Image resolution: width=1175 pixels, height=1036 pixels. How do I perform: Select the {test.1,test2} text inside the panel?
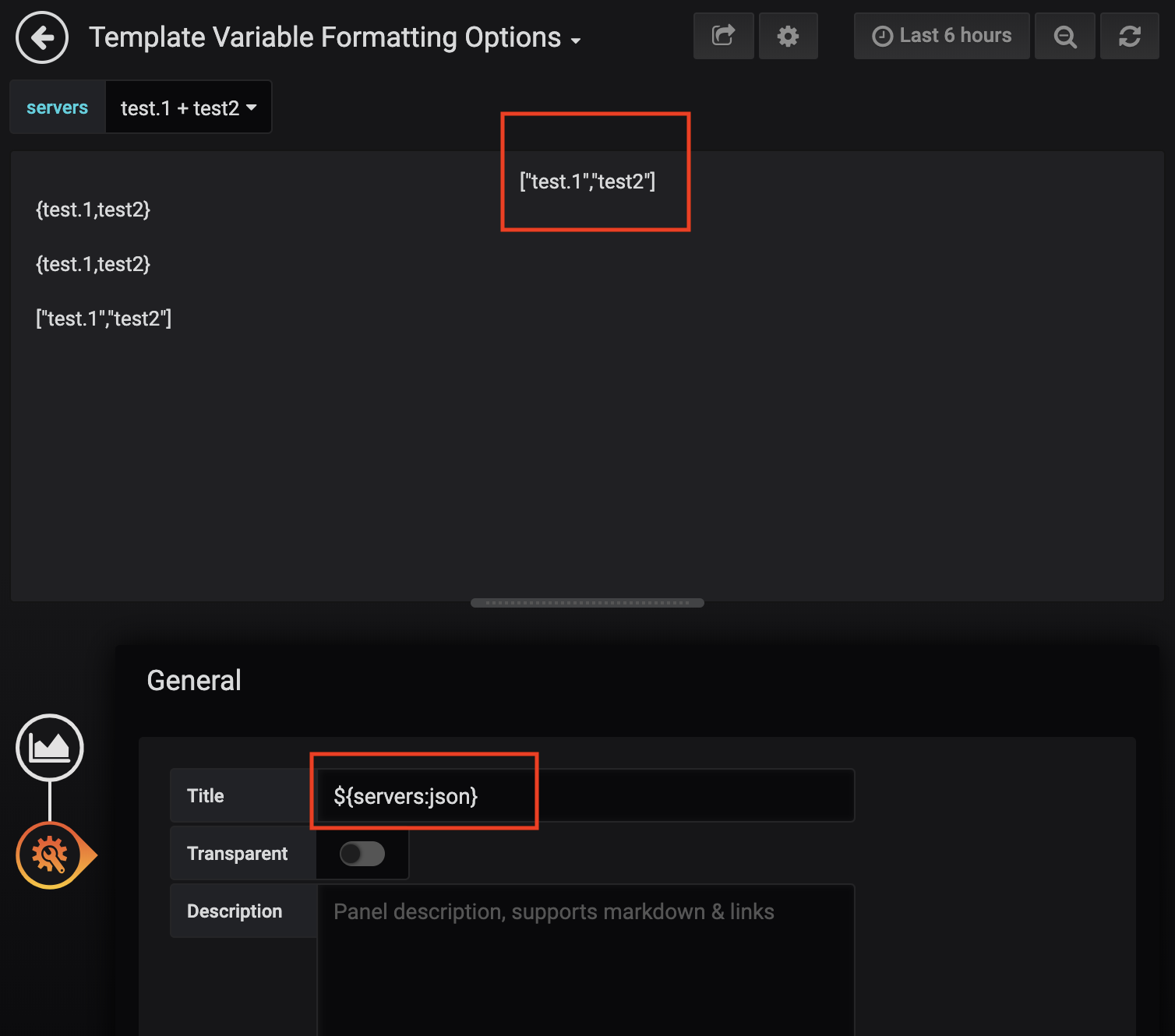pyautogui.click(x=93, y=209)
